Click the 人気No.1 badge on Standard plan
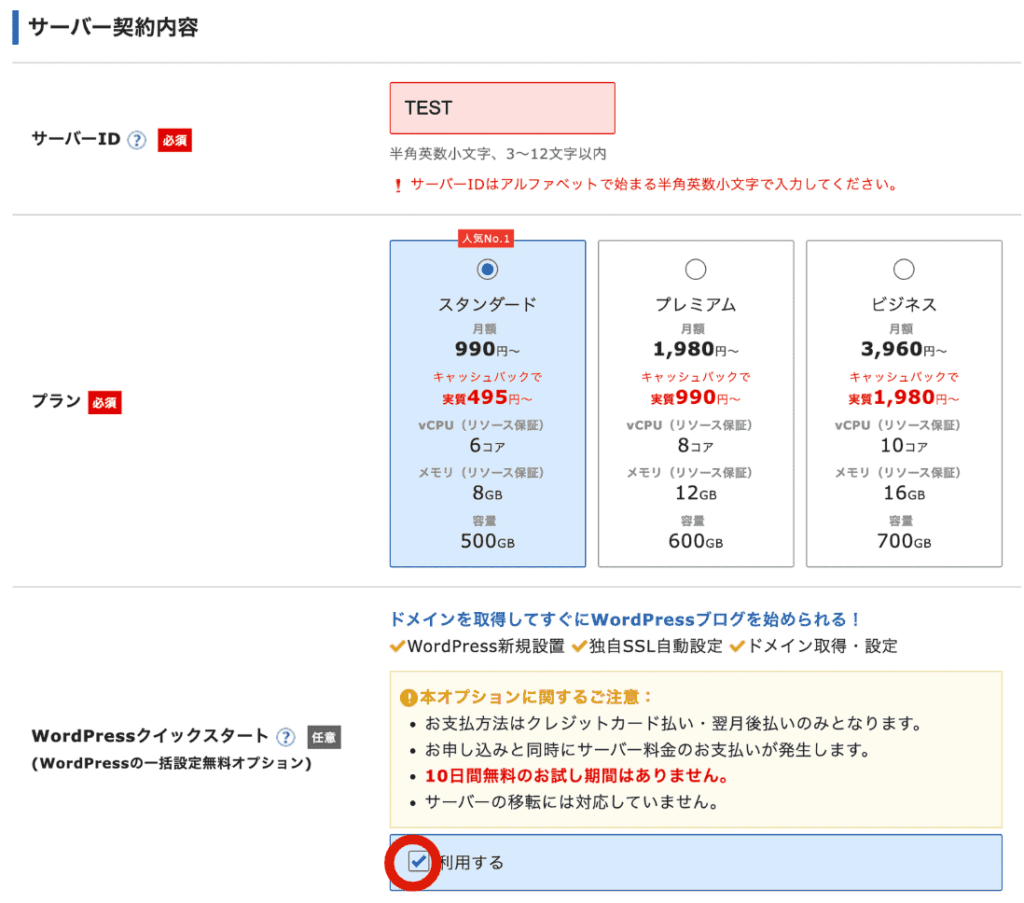Screen dimensions: 1024x903 pyautogui.click(x=486, y=238)
